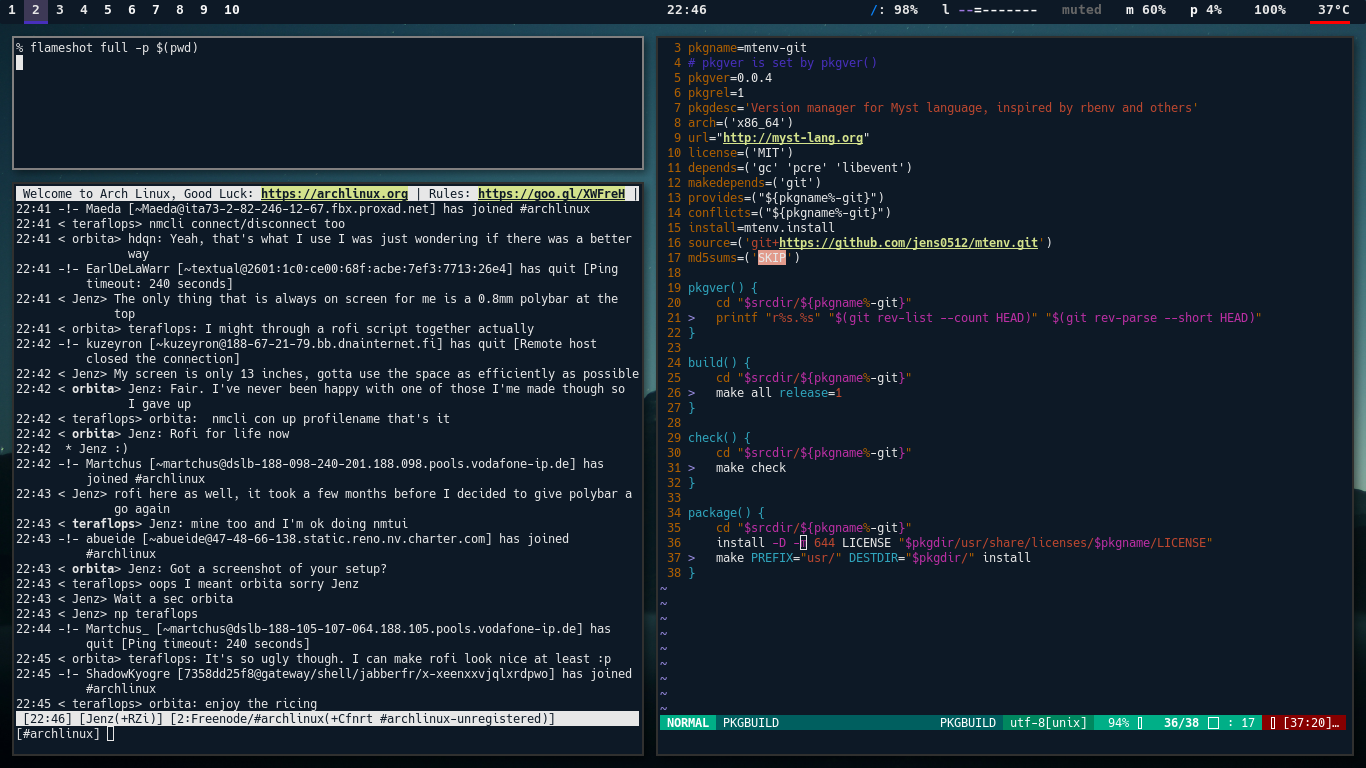
Task: Click the red trailing warning status segment
Action: point(1304,723)
